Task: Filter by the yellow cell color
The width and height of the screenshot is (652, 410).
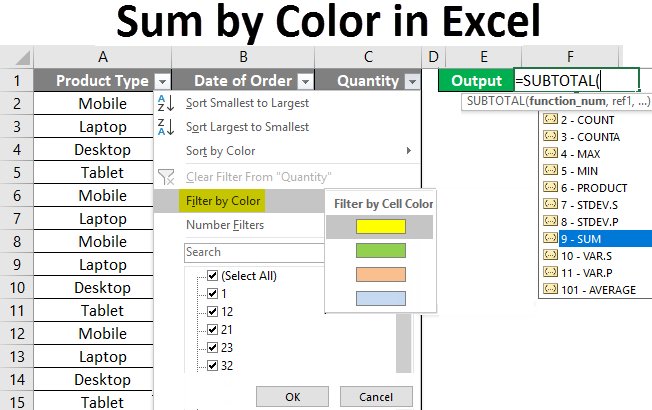Action: 379,226
